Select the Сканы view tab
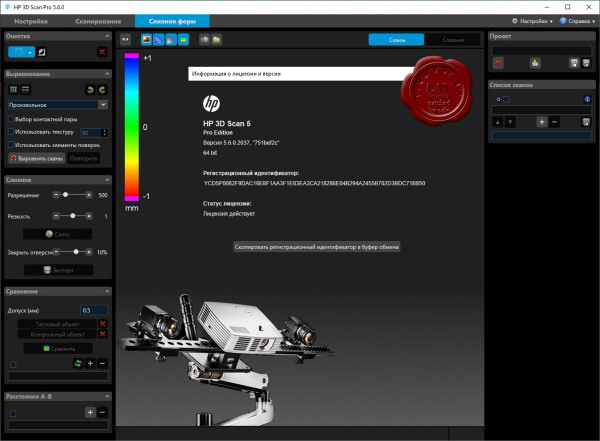Screen dimensions: 600x441 click(396, 40)
